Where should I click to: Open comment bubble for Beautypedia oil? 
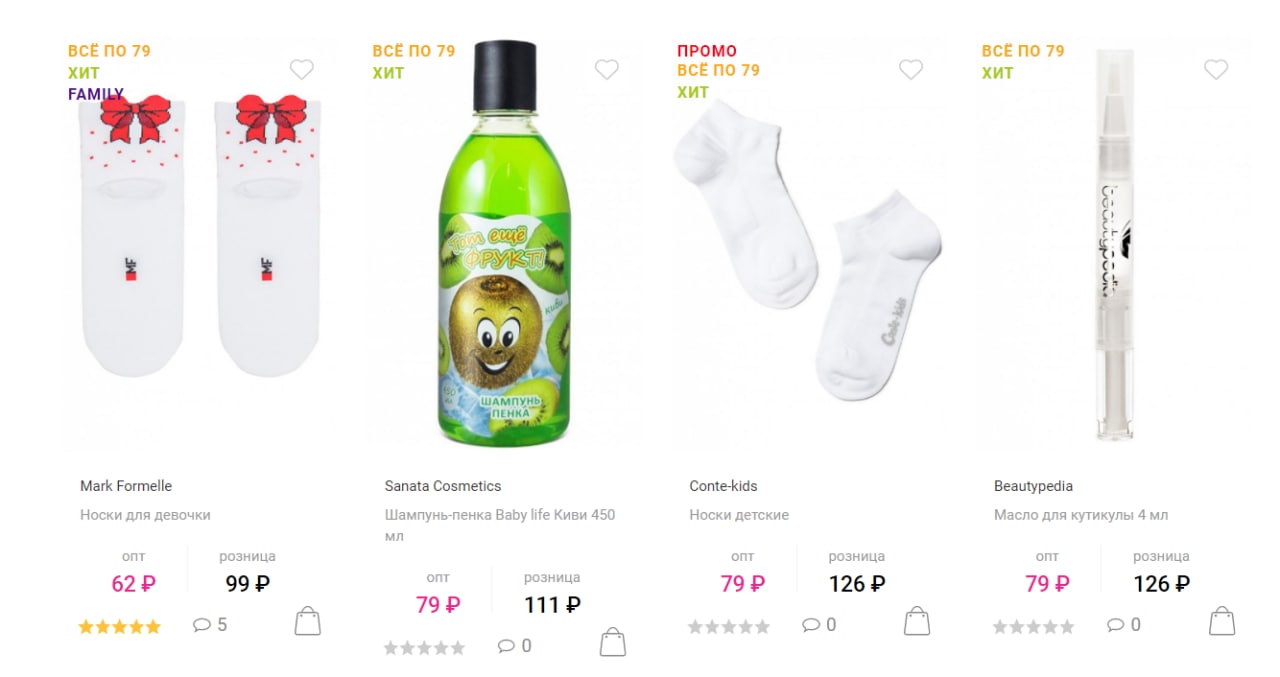1123,625
